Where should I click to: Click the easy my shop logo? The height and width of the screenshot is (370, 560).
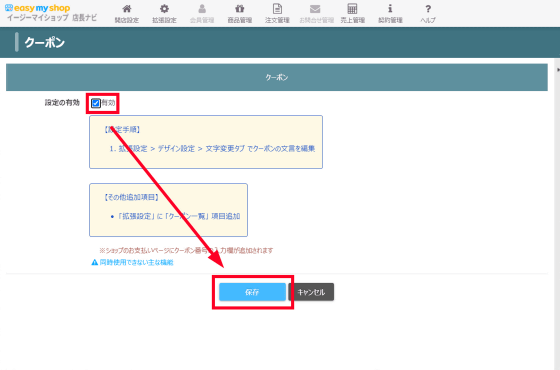pos(38,8)
